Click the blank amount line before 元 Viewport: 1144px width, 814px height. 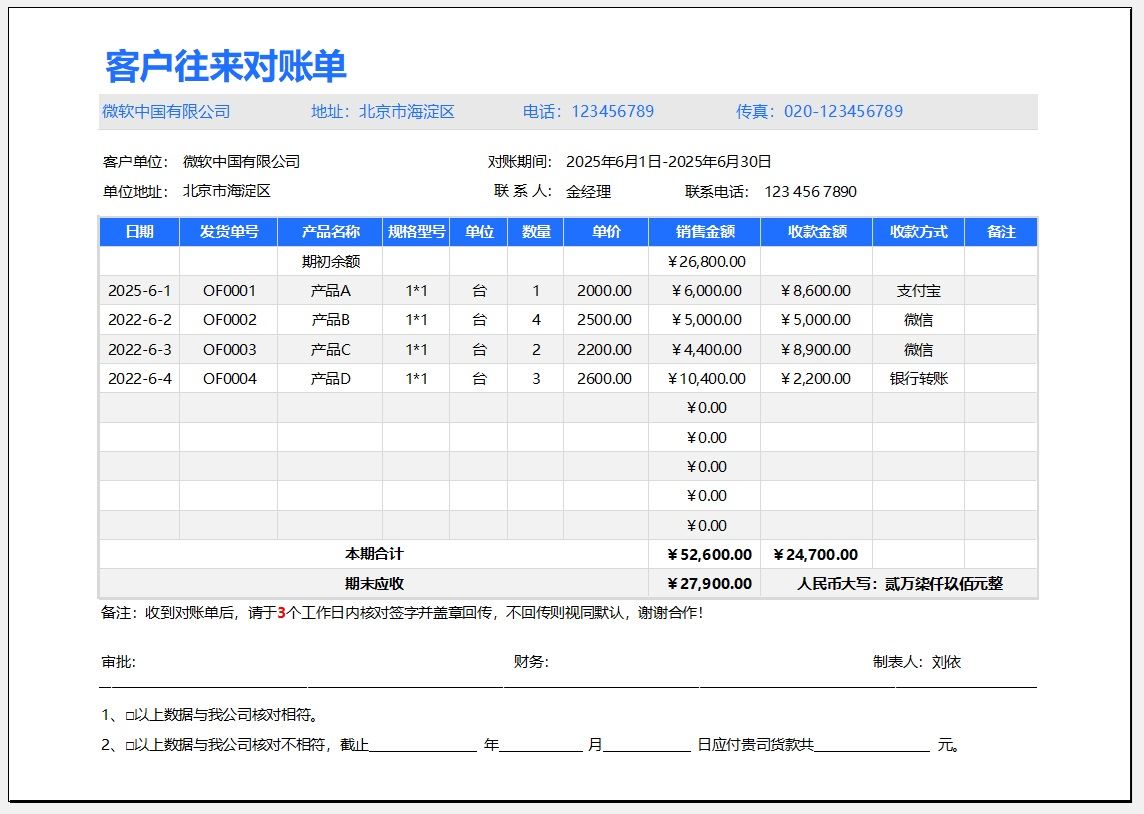(x=873, y=745)
